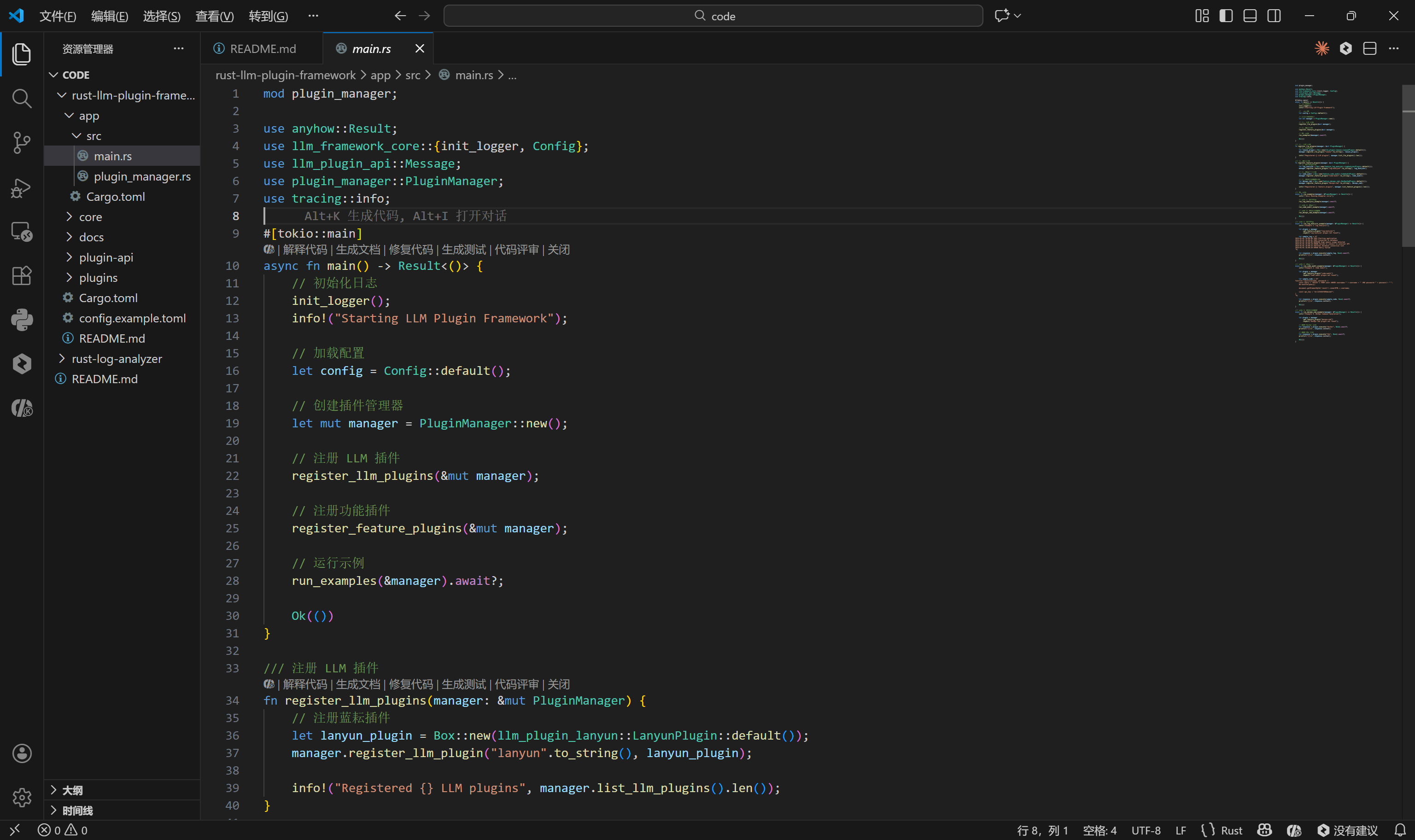Toggle the primary side bar visibility
This screenshot has height=840, width=1415.
[1226, 16]
